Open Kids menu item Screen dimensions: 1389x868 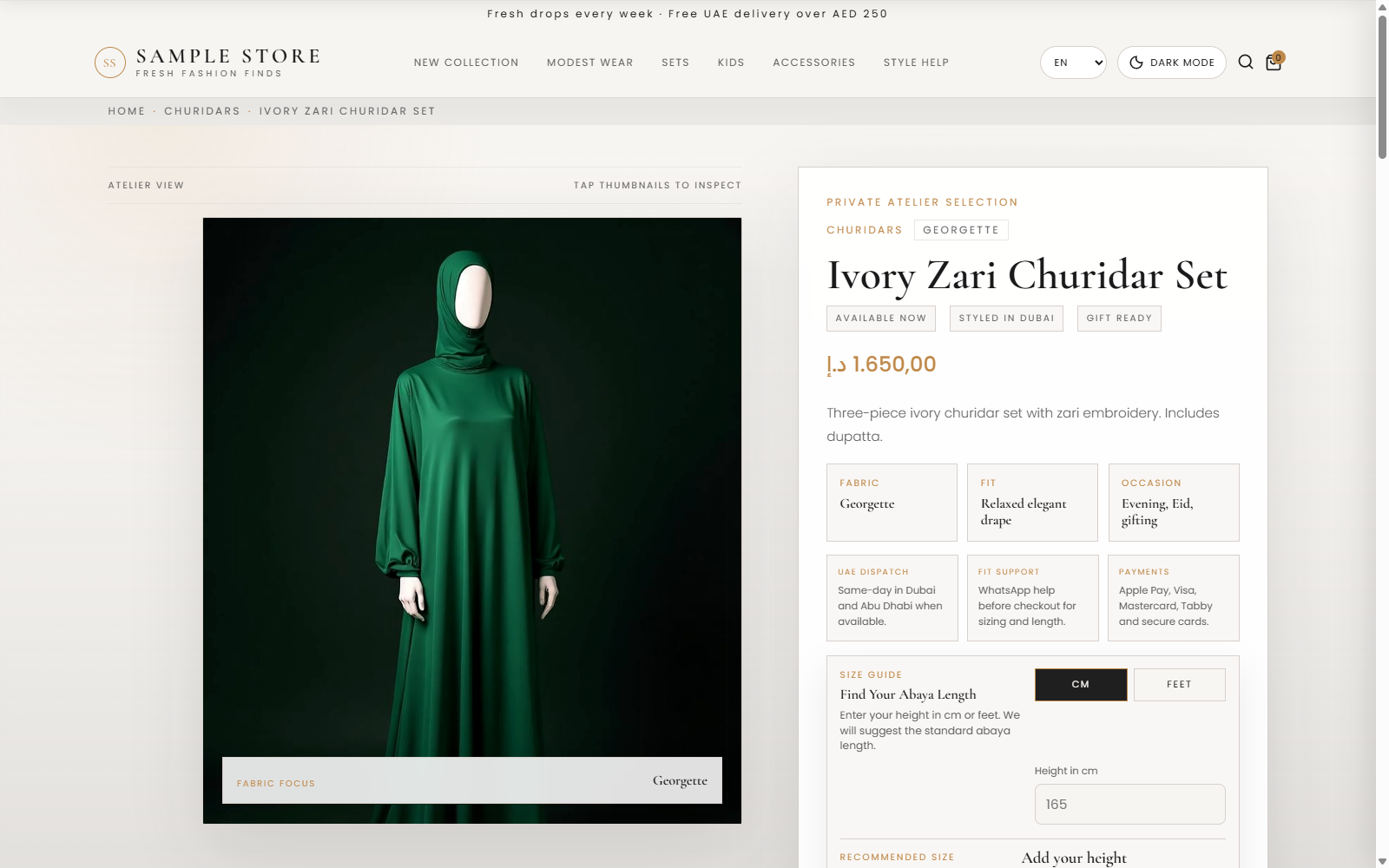[731, 62]
